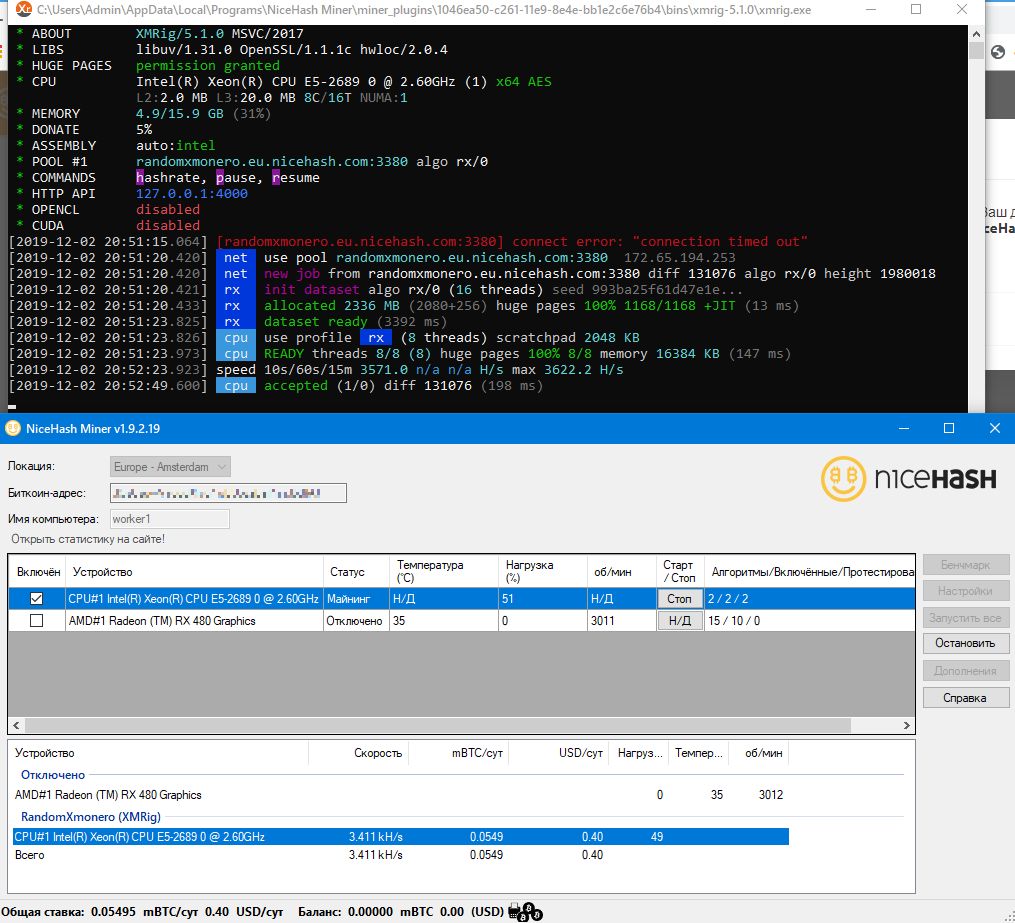1015x923 pixels.
Task: Click AMD#1 Radeon row in lower stats list
Action: point(401,795)
